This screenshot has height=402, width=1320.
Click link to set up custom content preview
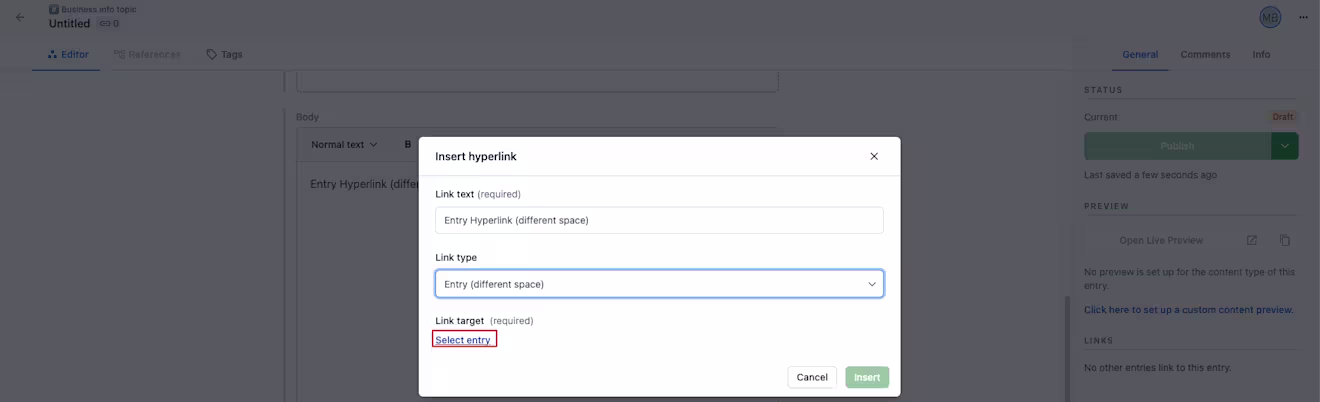coord(1189,310)
